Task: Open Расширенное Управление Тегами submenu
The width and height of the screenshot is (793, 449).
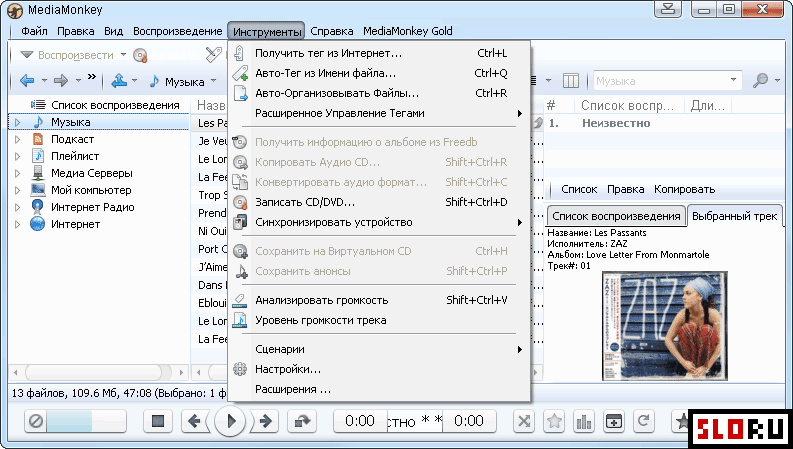Action: (x=379, y=113)
